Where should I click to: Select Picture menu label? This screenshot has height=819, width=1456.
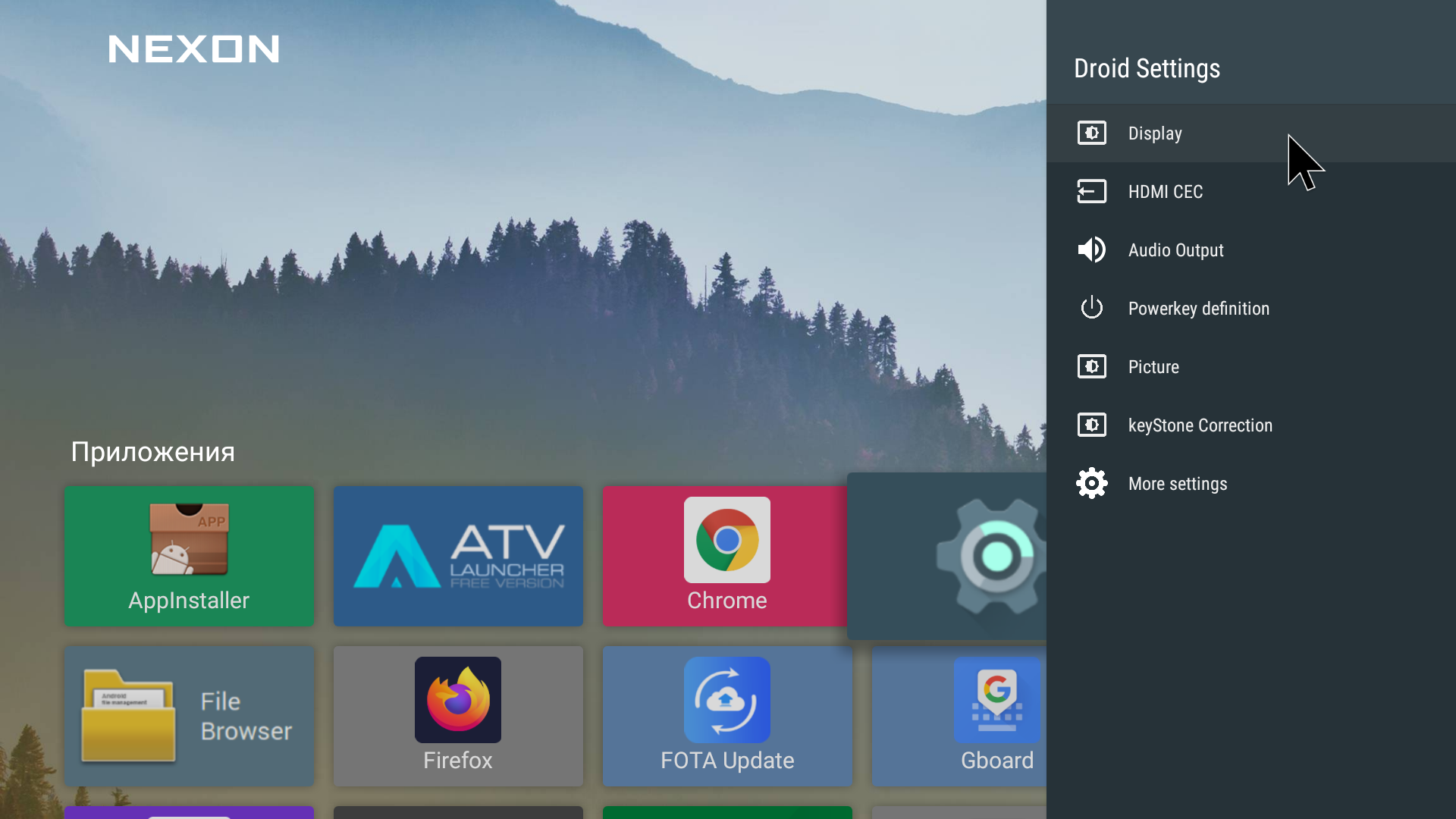(x=1153, y=367)
